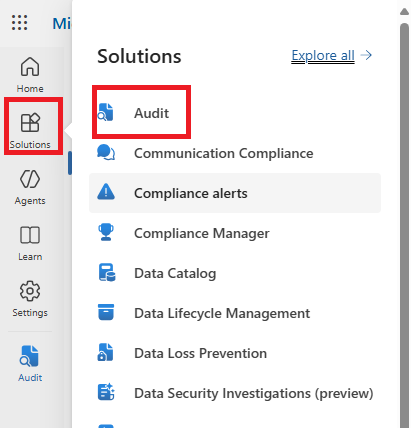411x428 pixels.
Task: Click the Agents label in the sidebar
Action: click(30, 201)
